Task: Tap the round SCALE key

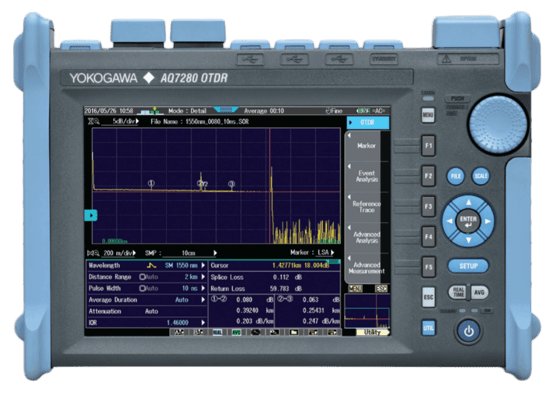Action: point(481,176)
